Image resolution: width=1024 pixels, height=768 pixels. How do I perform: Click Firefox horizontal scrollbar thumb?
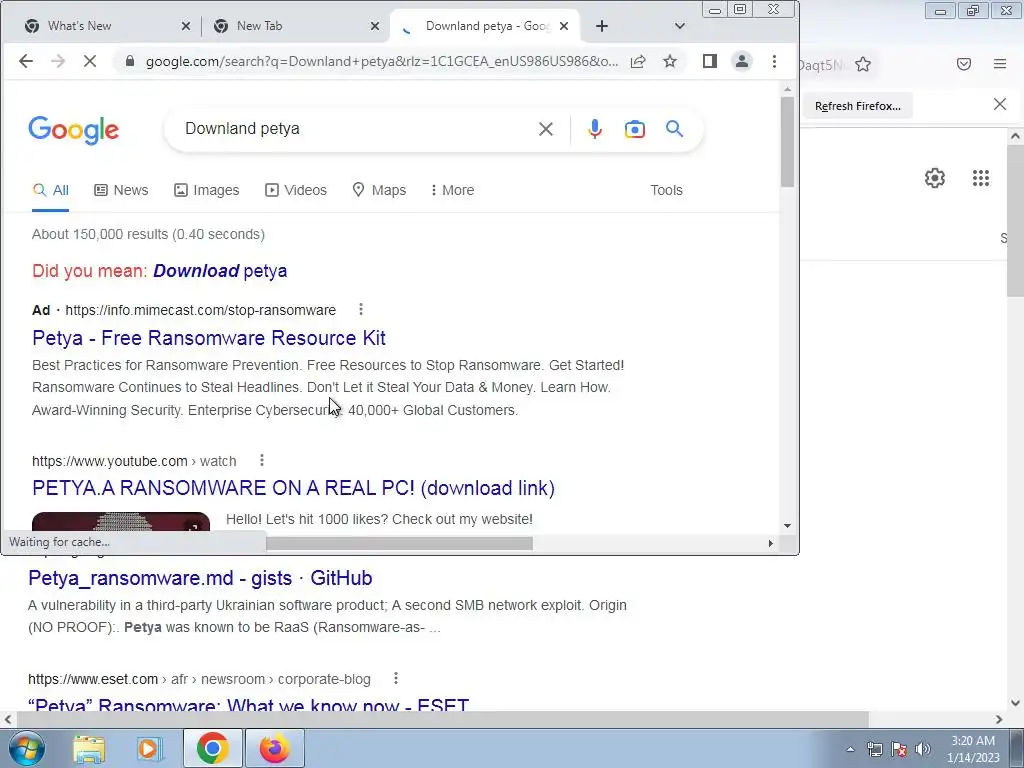442,720
